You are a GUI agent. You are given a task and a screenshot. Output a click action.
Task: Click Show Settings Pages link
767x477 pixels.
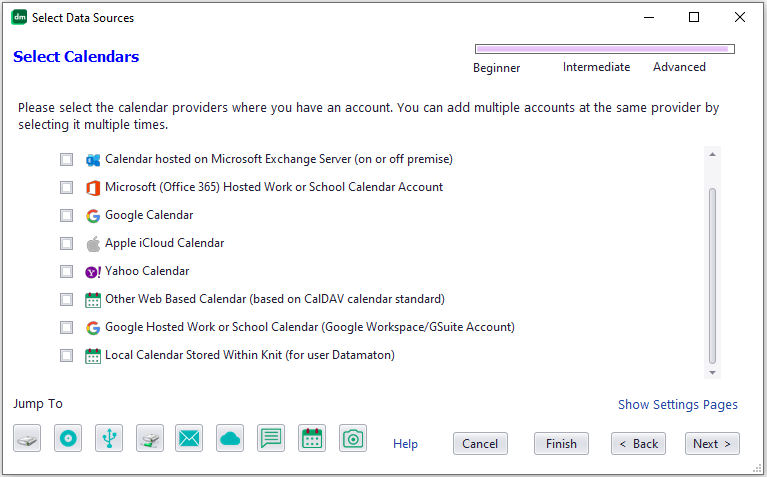pos(677,405)
